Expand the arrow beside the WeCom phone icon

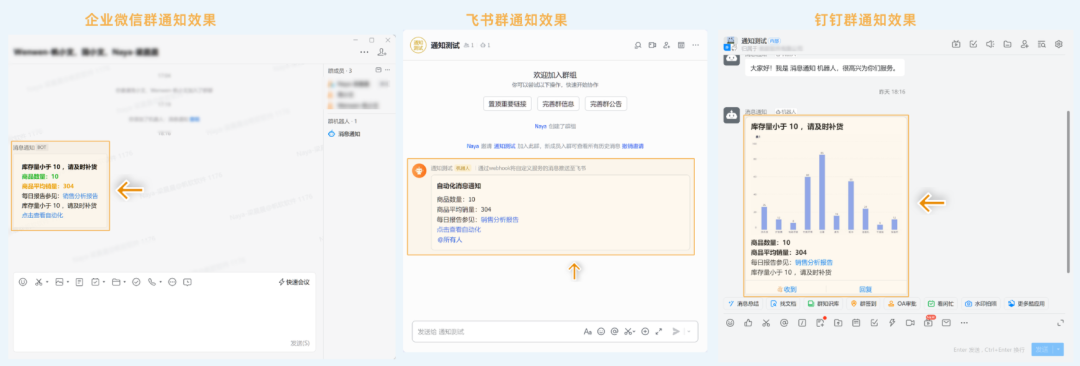click(x=160, y=282)
